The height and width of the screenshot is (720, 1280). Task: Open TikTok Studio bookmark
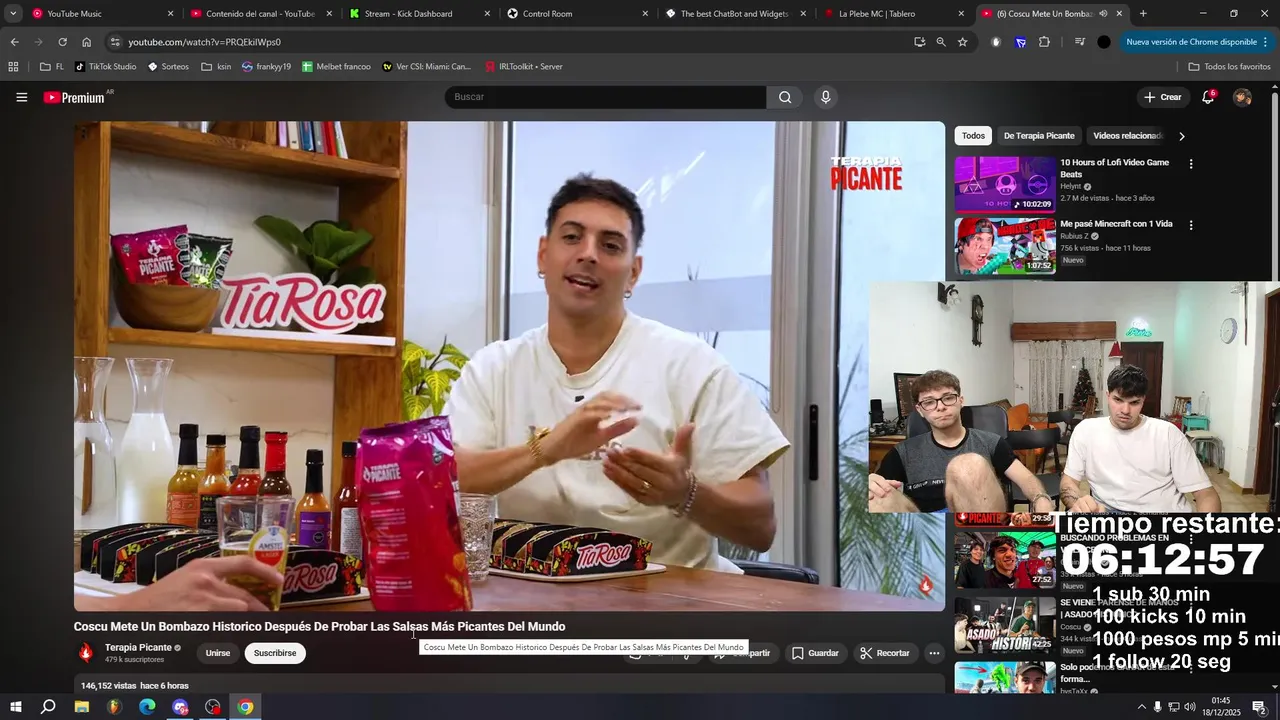(105, 66)
